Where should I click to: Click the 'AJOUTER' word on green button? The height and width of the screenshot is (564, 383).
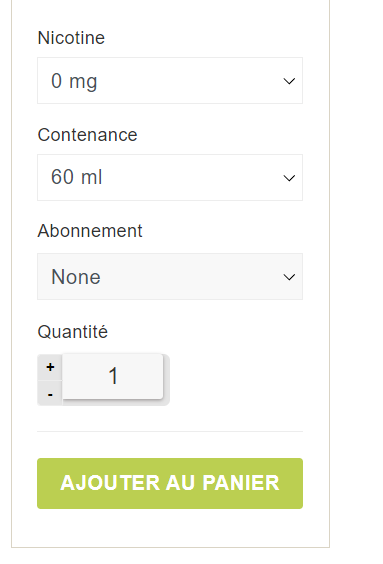(110, 483)
